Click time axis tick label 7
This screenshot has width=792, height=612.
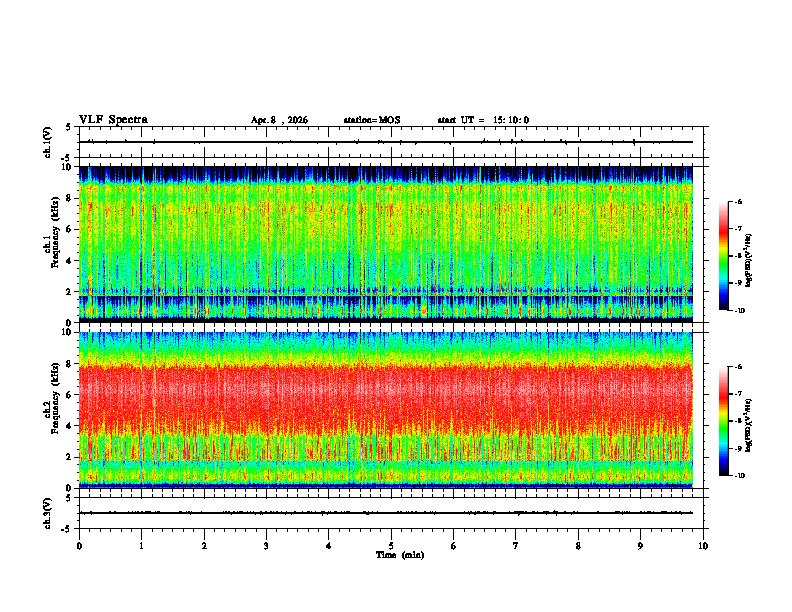pyautogui.click(x=516, y=546)
